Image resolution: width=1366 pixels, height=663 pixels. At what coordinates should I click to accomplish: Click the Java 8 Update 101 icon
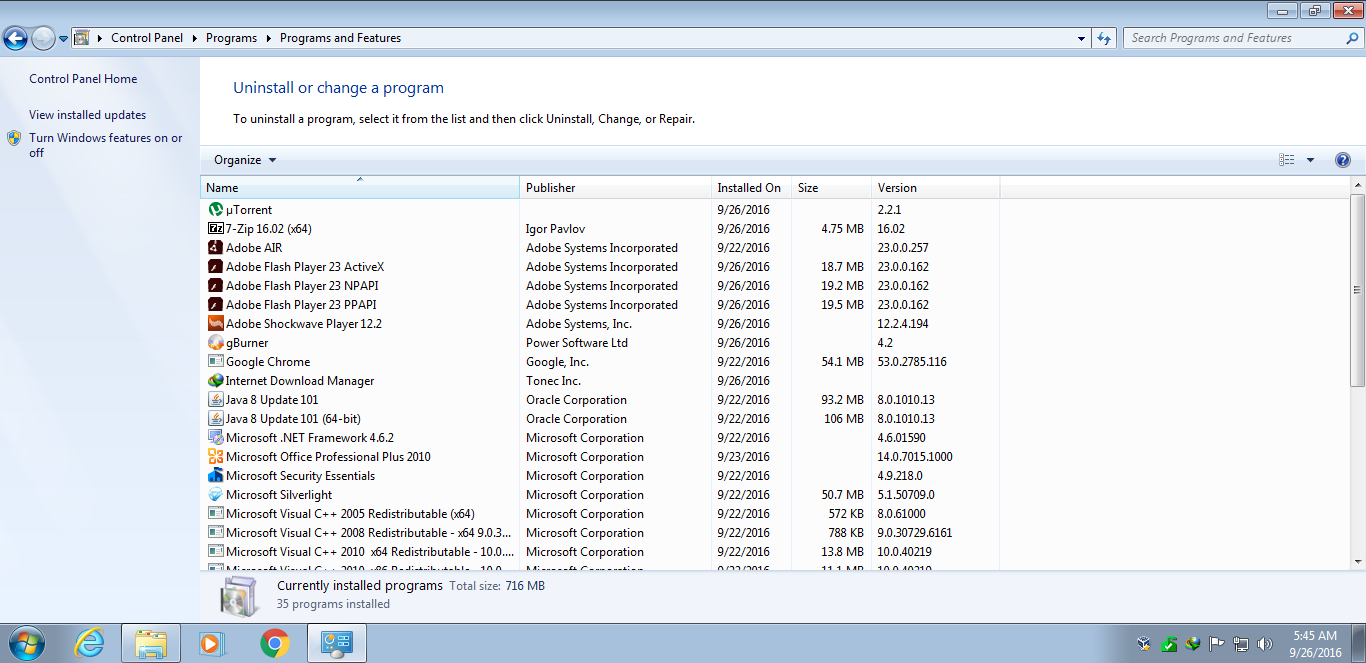216,400
